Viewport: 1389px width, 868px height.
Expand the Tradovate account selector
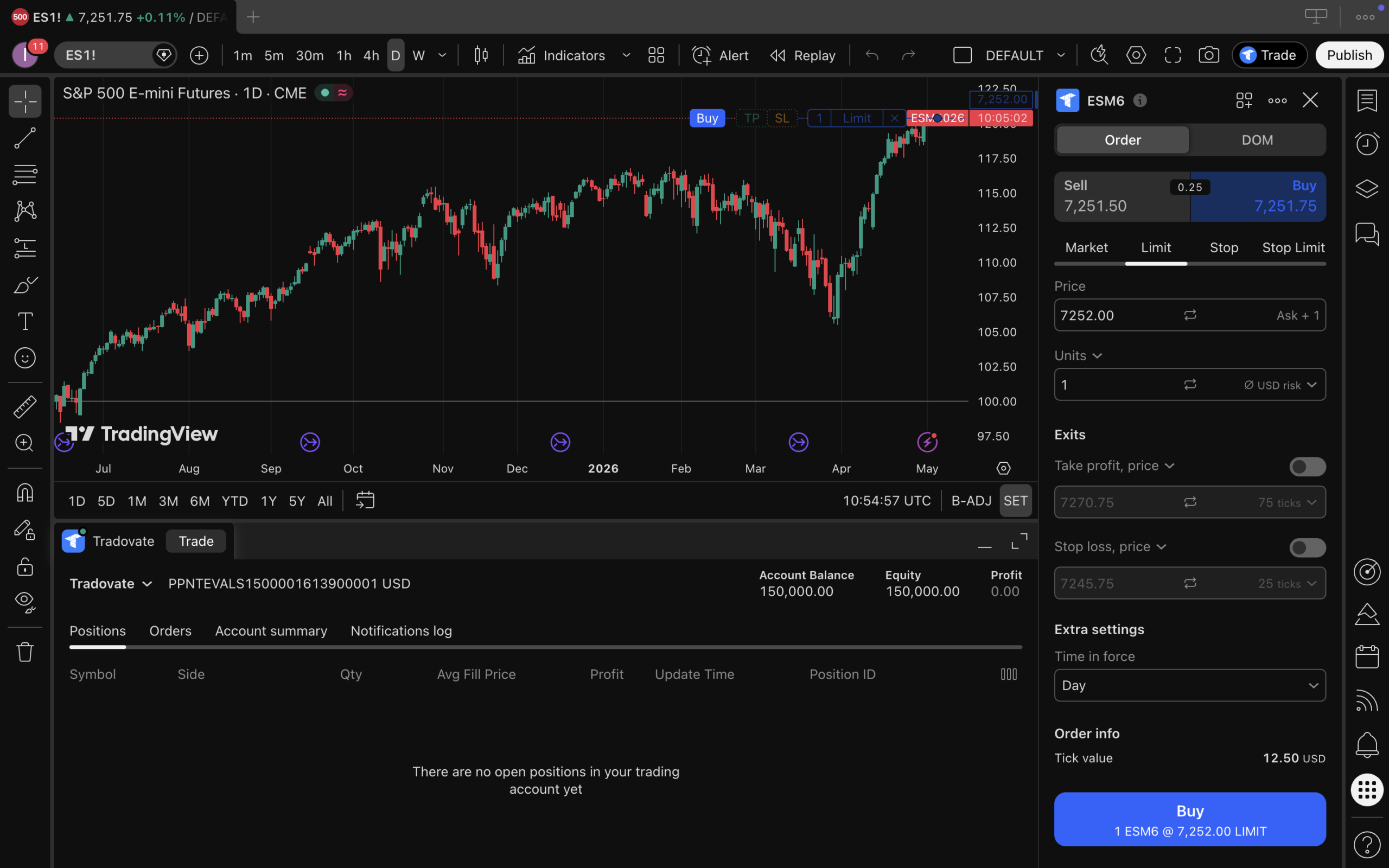point(111,584)
